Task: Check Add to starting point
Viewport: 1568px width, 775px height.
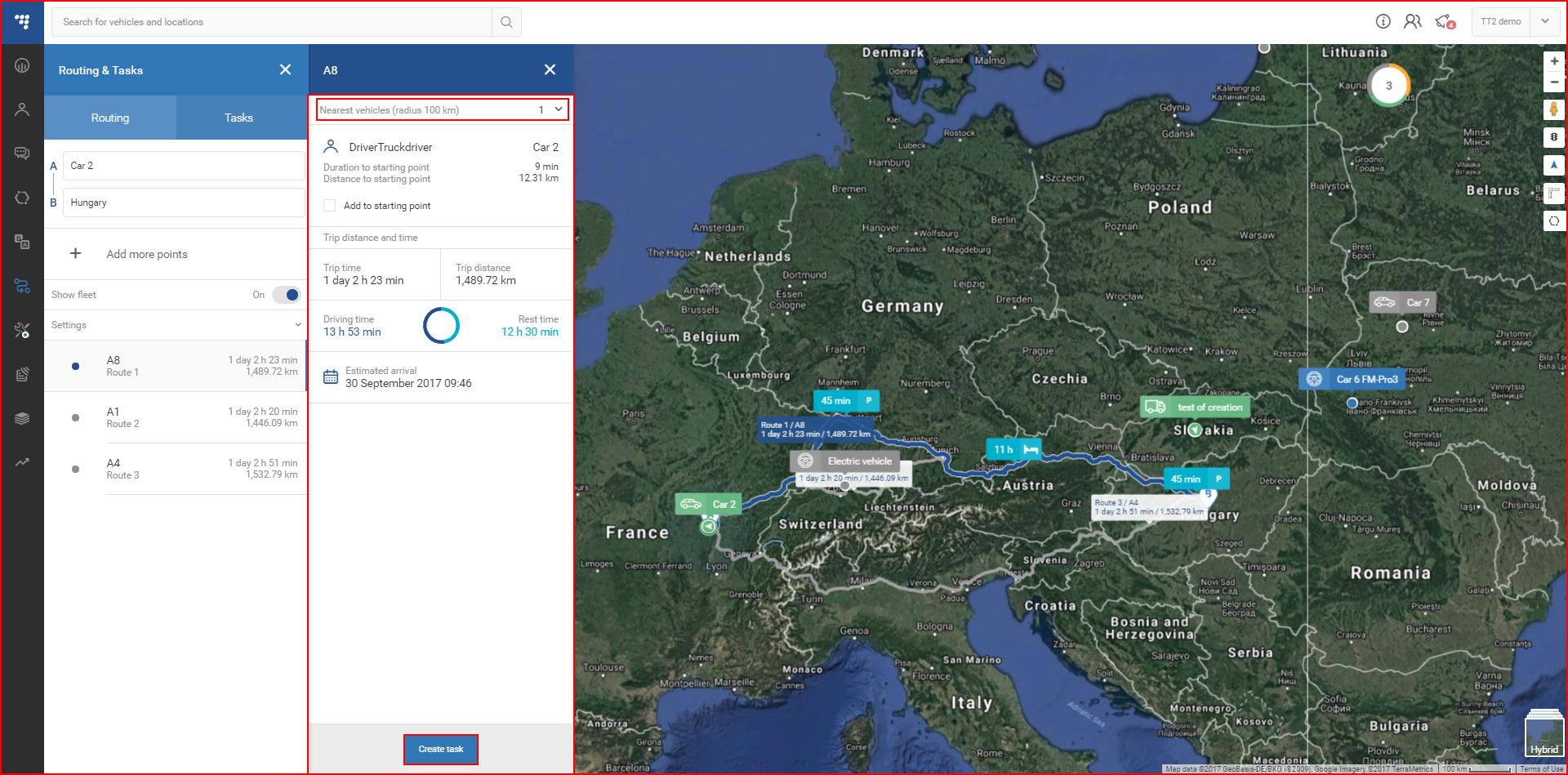Action: tap(330, 206)
